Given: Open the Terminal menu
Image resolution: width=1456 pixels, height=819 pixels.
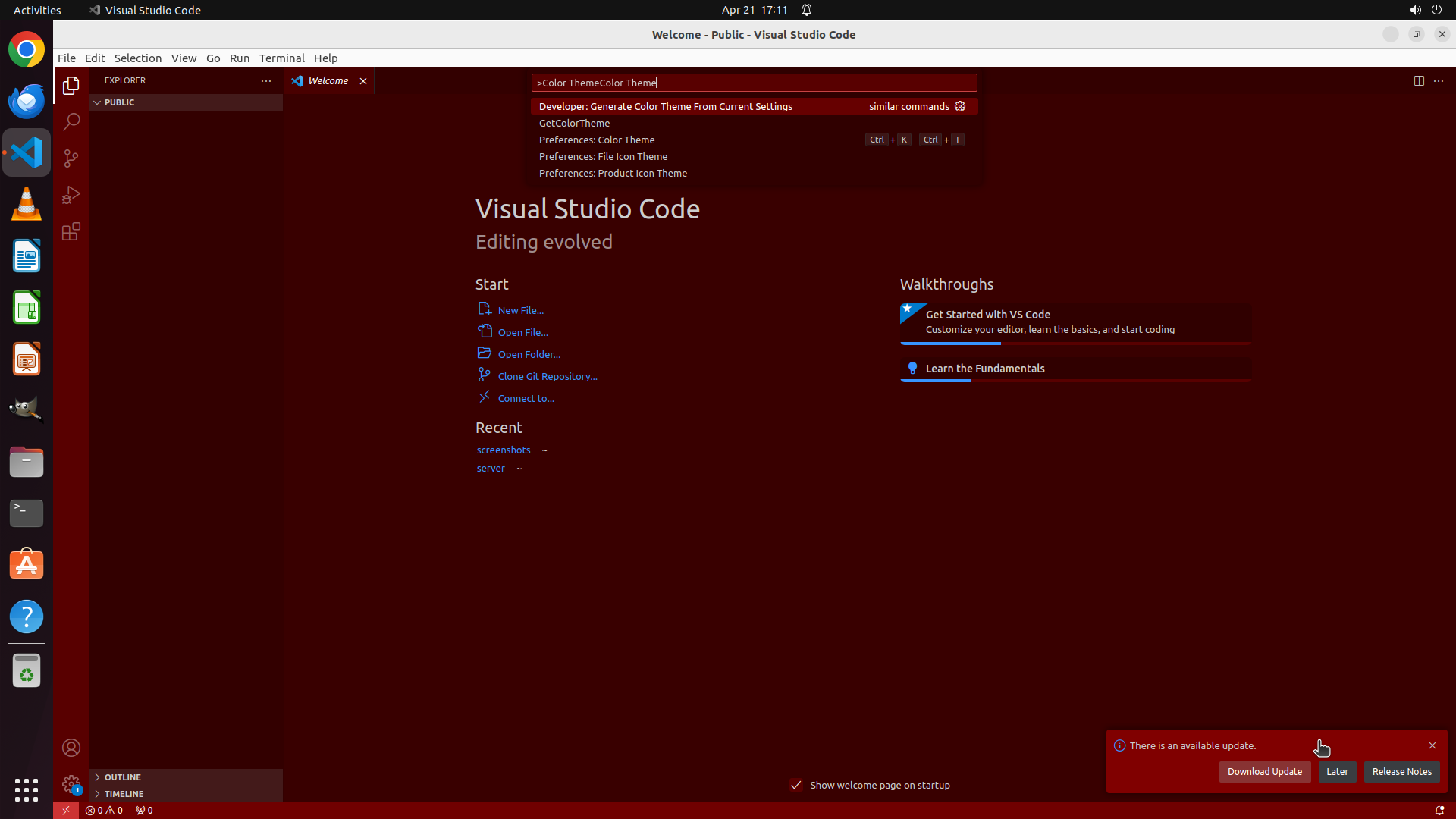Looking at the screenshot, I should [281, 58].
